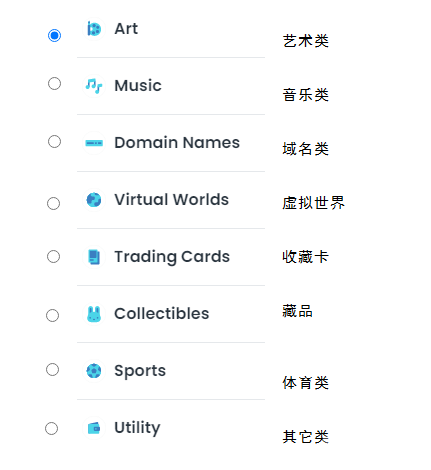The image size is (431, 470).
Task: Click the Domain Names category label
Action: pyautogui.click(x=177, y=143)
